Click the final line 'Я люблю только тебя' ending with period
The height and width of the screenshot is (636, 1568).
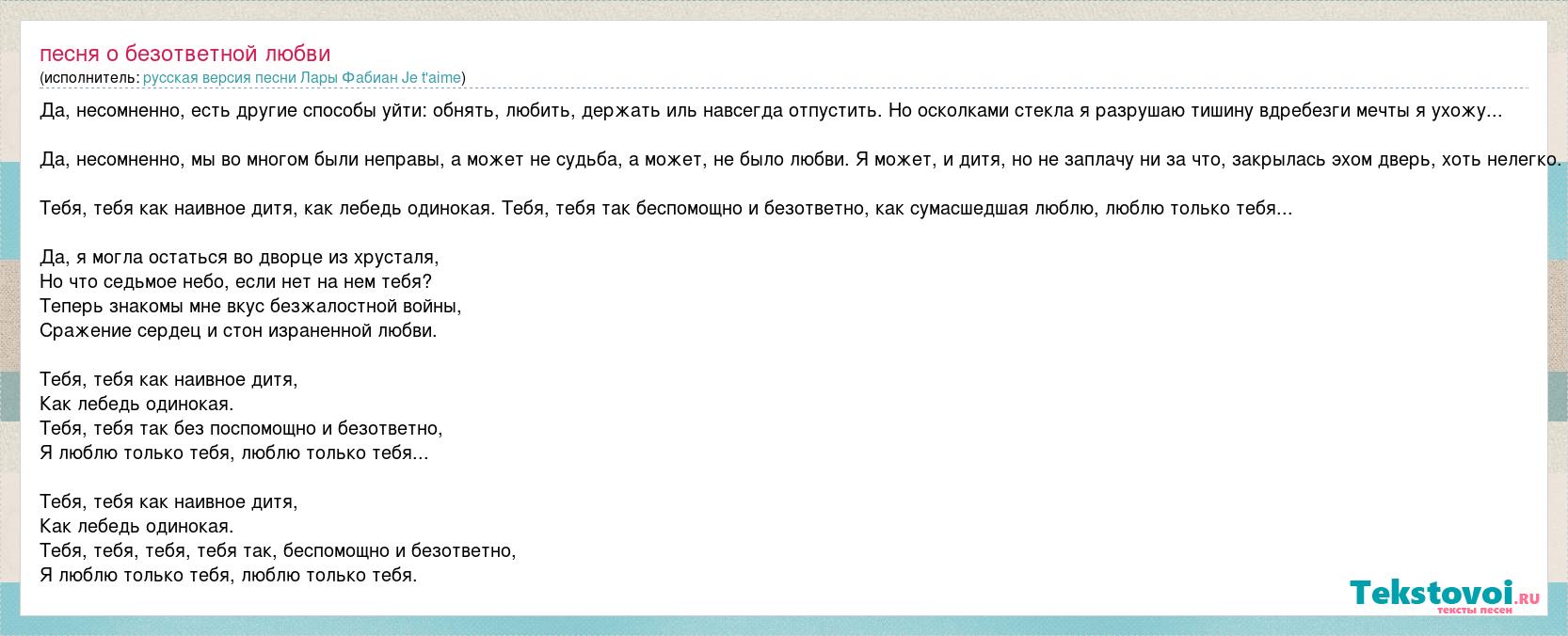coord(228,576)
